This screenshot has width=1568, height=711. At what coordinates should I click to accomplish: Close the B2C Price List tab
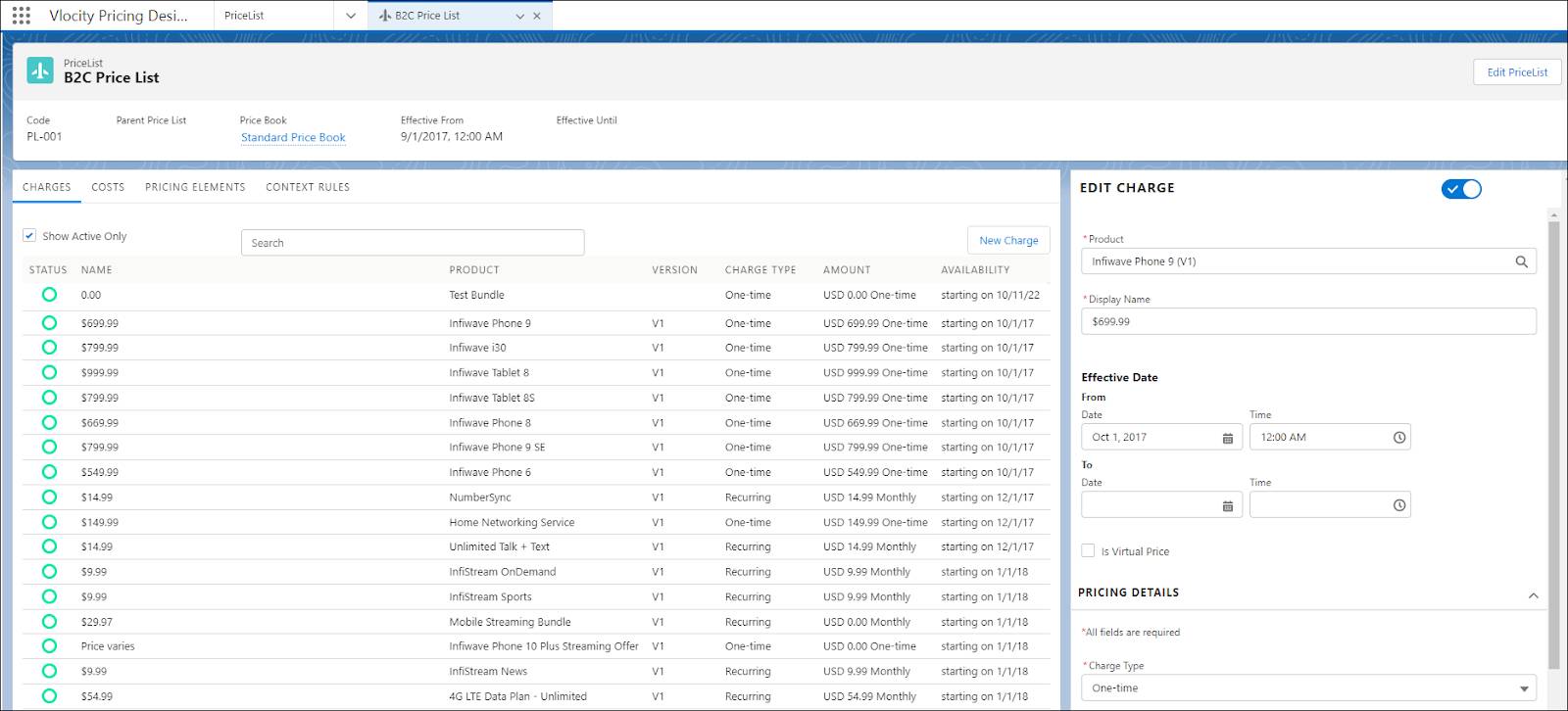536,16
